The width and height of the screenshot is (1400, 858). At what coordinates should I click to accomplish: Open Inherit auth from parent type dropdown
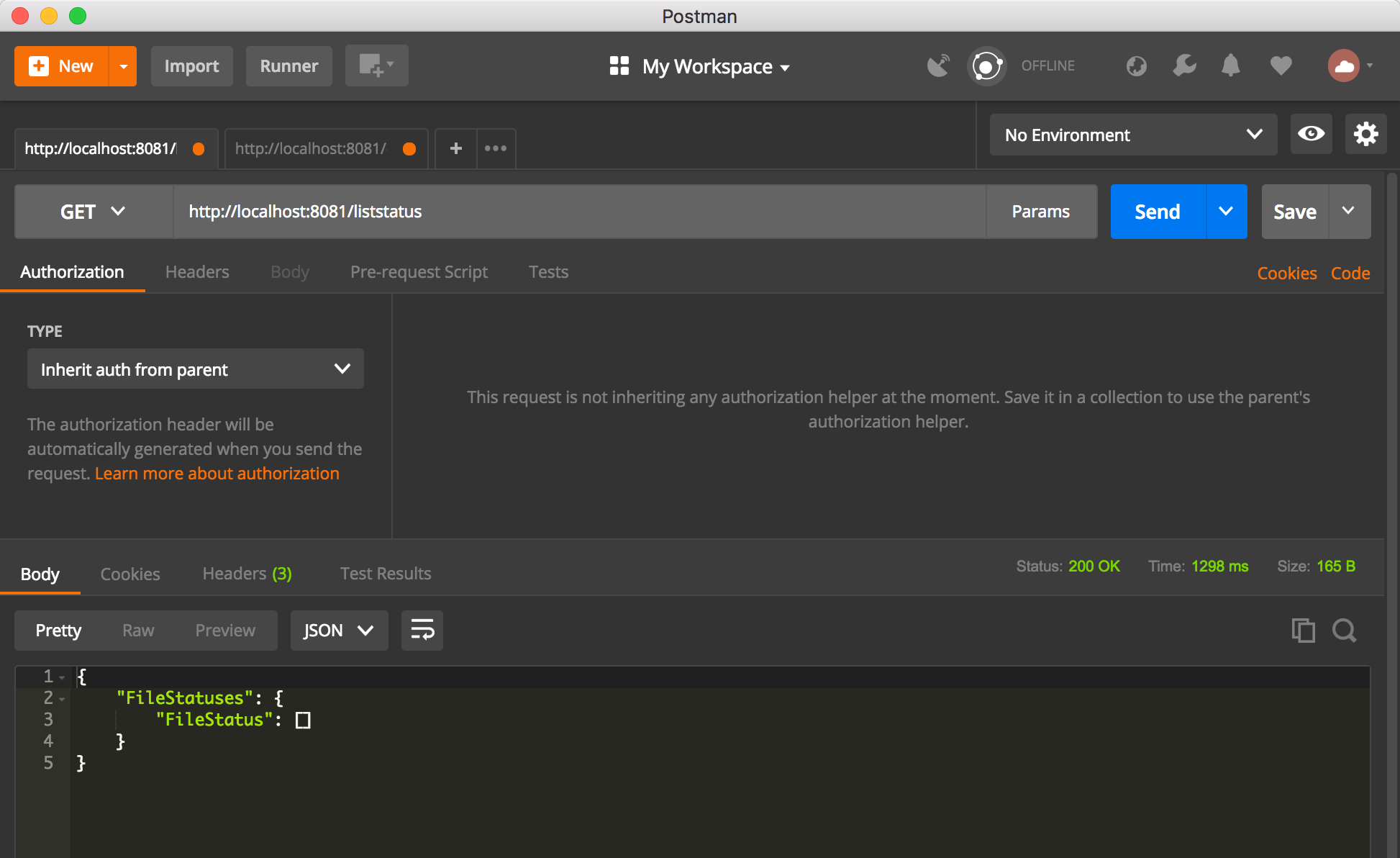pos(195,369)
